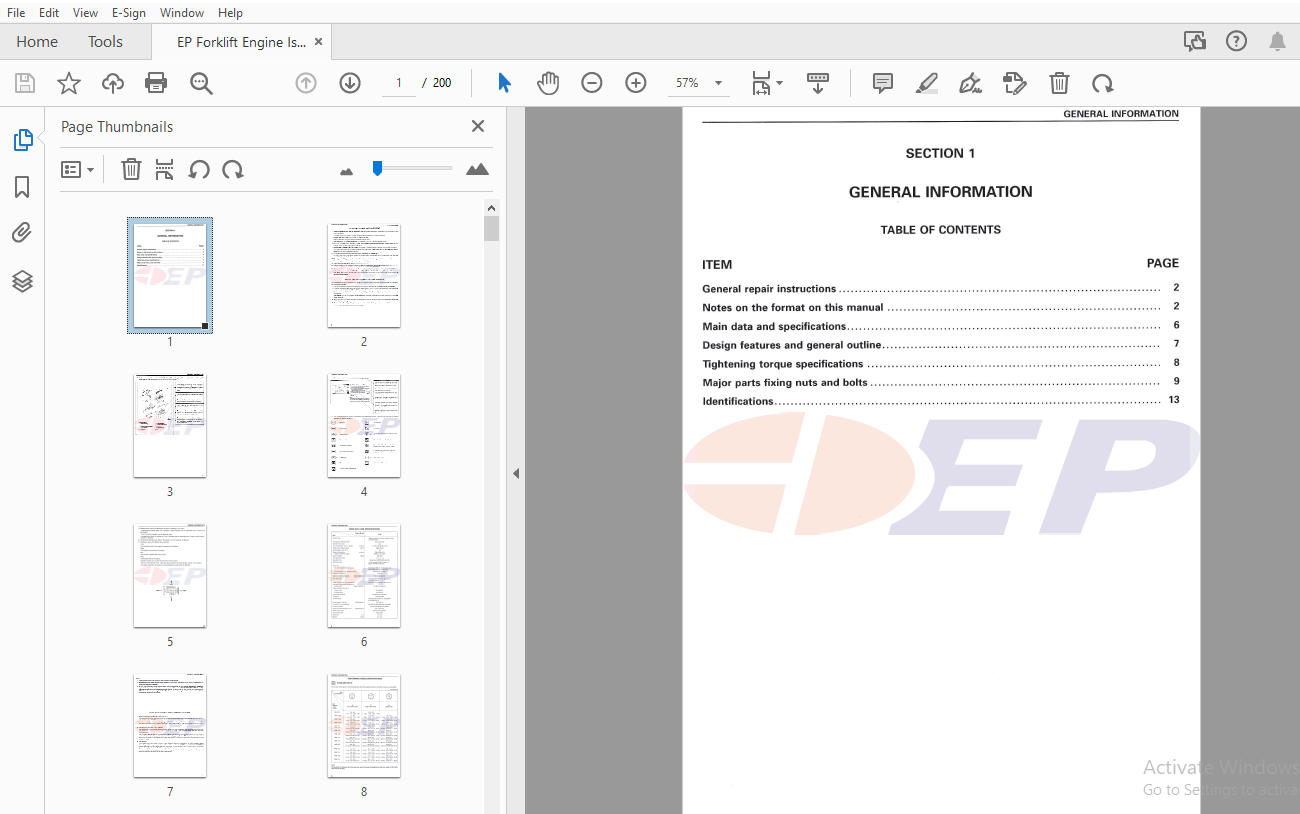The width and height of the screenshot is (1300, 814).
Task: Select page 6 thumbnail
Action: point(364,576)
